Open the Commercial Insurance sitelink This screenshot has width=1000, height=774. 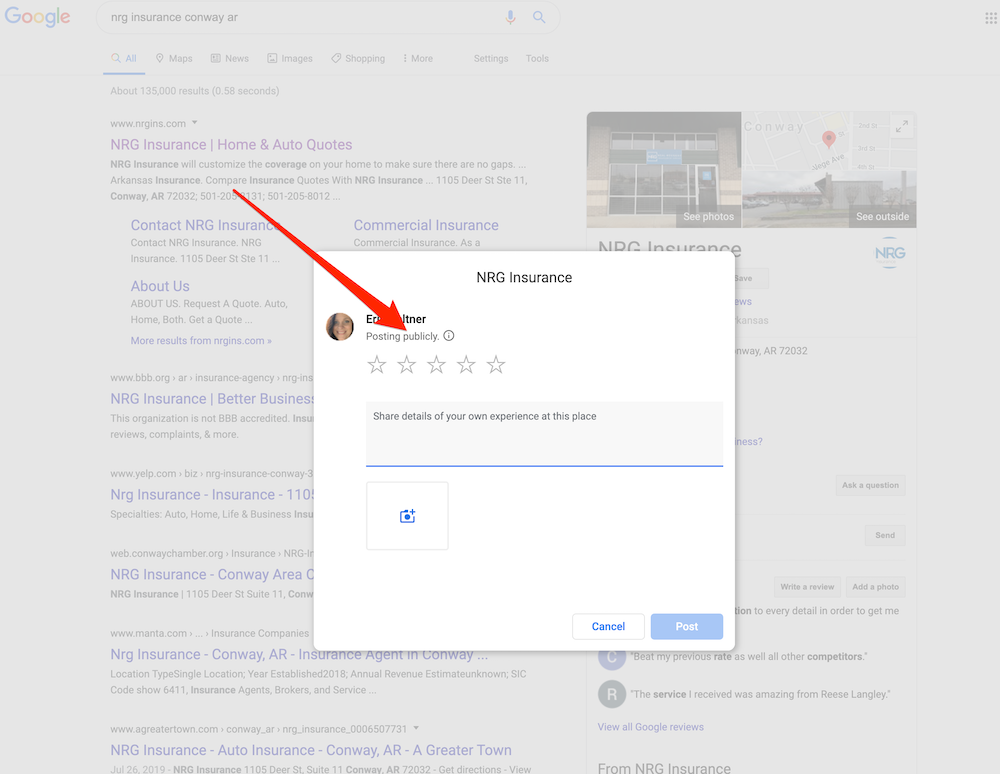tap(426, 225)
